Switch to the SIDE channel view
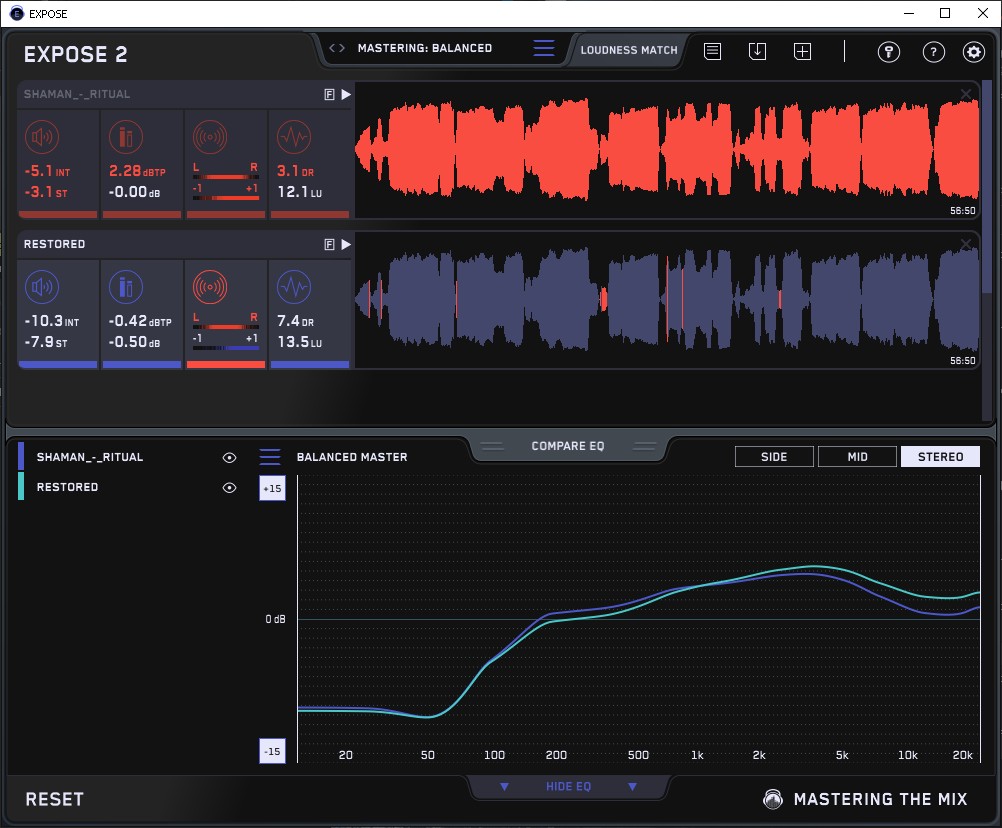1002x828 pixels. (774, 457)
